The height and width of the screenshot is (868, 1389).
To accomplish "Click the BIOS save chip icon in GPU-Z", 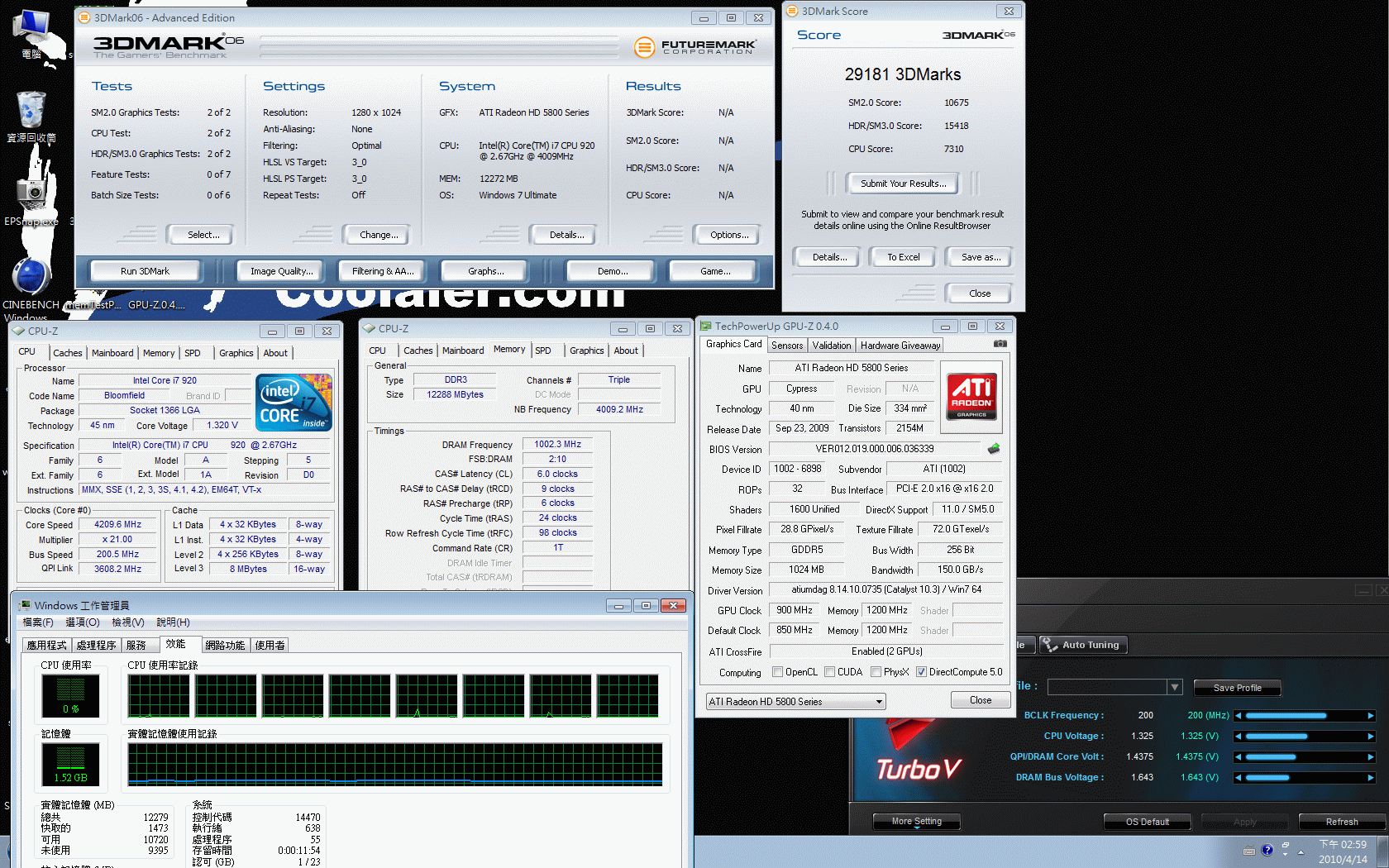I will [994, 449].
